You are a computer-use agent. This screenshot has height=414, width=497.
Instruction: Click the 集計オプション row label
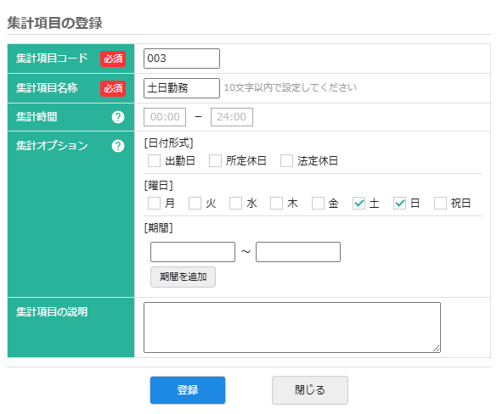click(52, 146)
